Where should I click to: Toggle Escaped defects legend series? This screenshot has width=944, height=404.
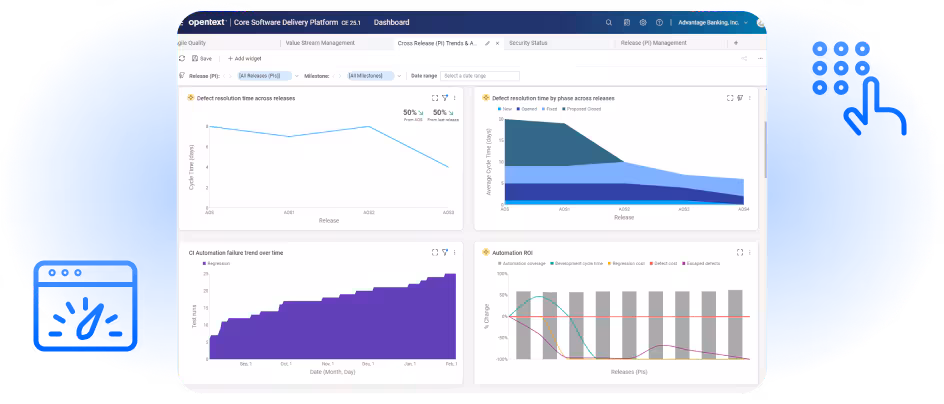(701, 263)
